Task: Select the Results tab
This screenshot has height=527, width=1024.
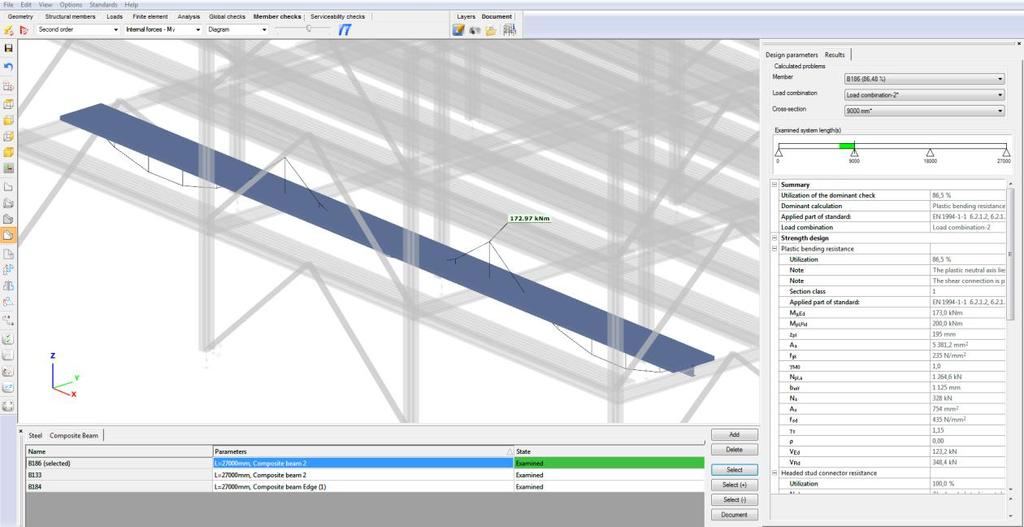Action: tap(835, 55)
